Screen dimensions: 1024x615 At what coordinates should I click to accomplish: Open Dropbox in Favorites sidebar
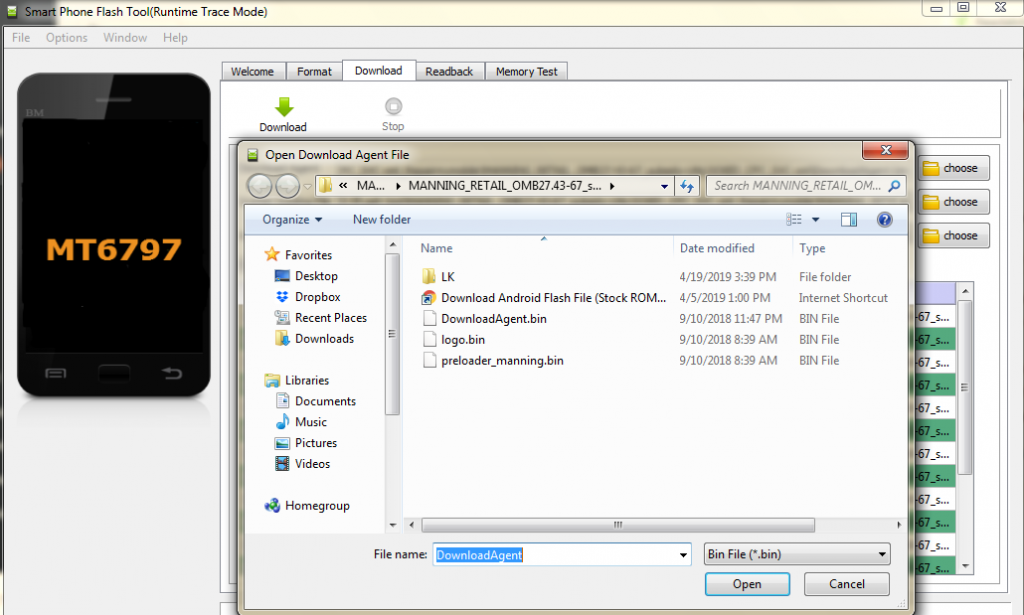317,297
